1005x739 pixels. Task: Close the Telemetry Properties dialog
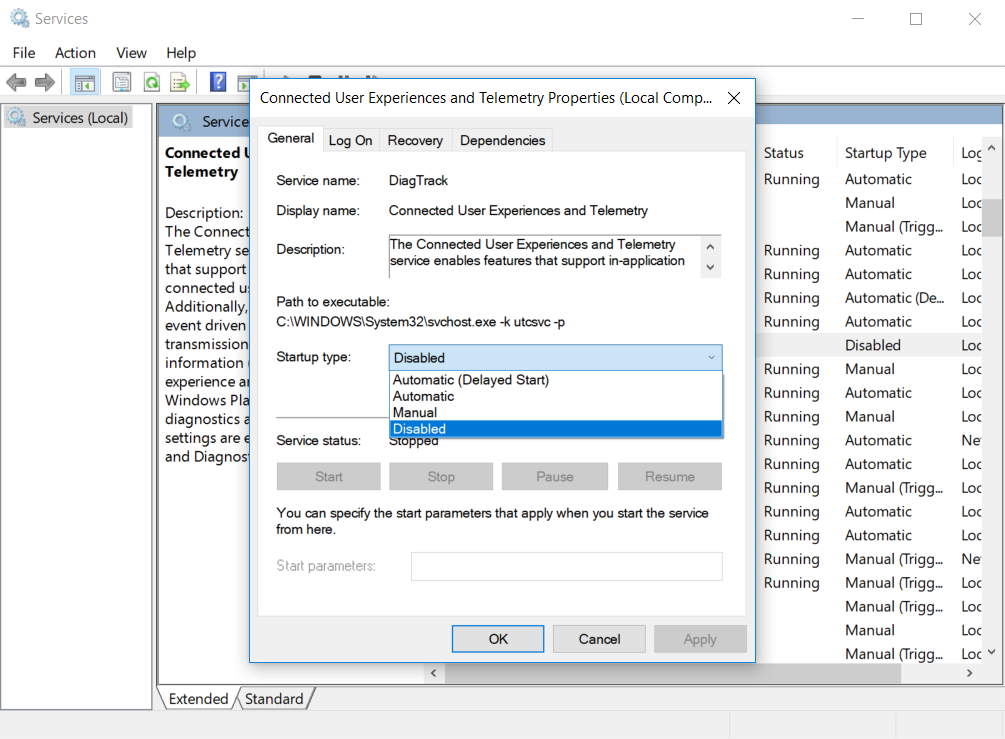coord(734,97)
